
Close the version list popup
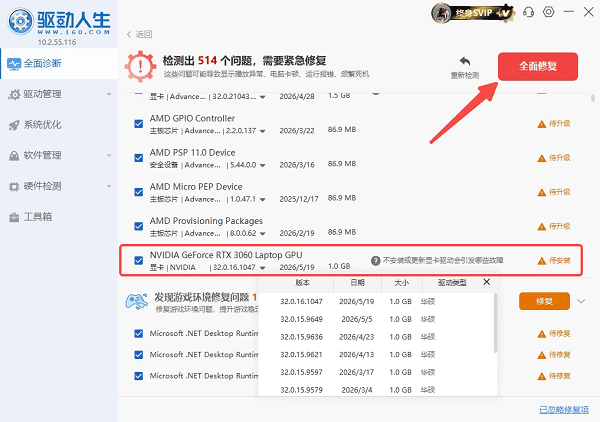[486, 282]
